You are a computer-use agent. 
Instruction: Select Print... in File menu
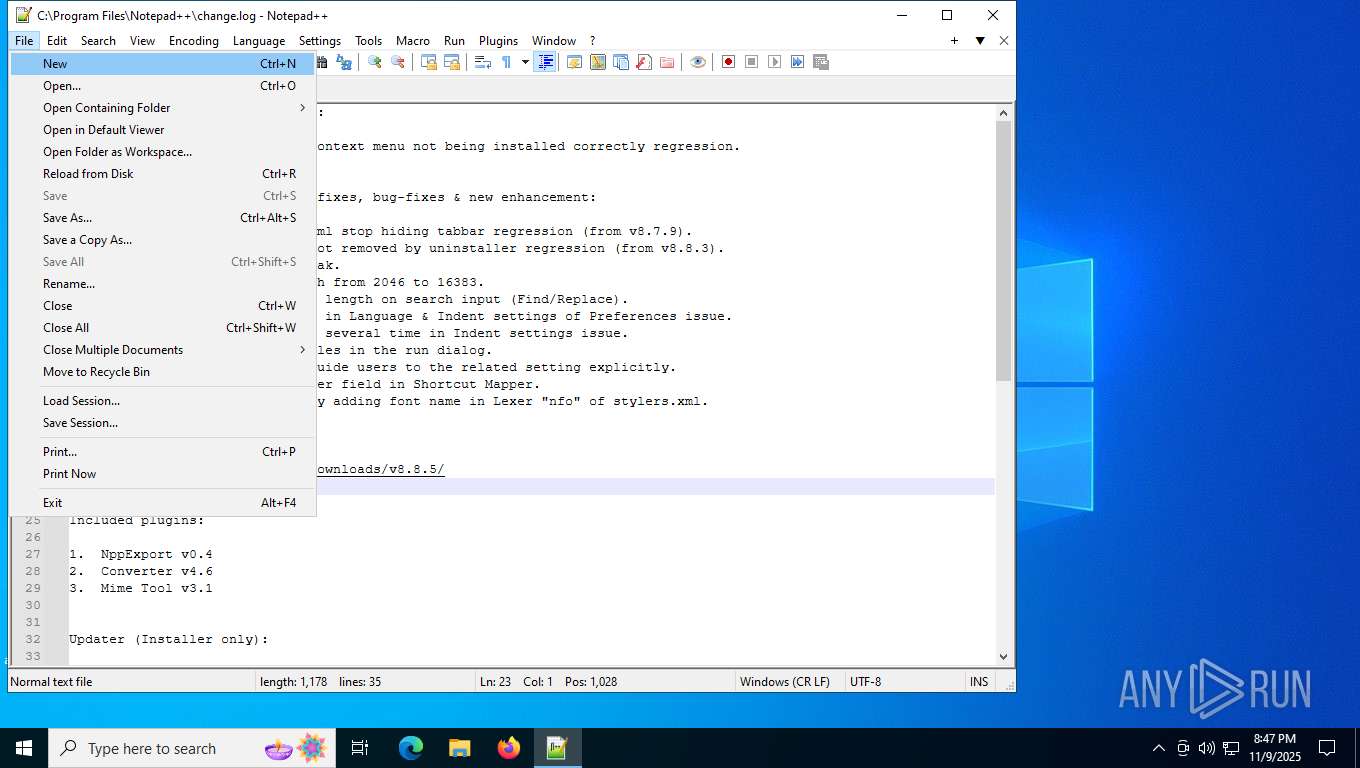pyautogui.click(x=162, y=452)
